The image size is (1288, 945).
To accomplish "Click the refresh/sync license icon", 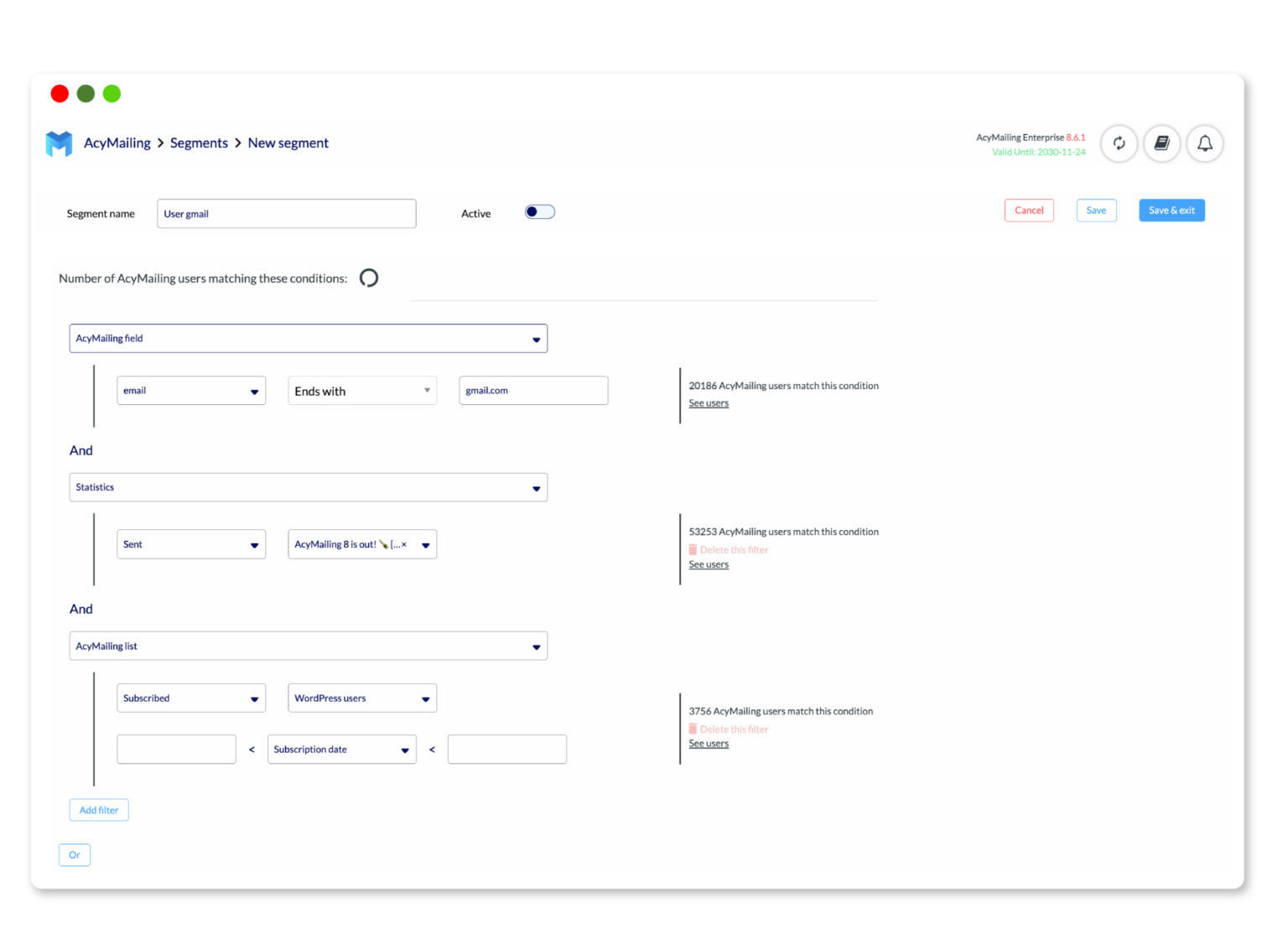I will 1119,143.
